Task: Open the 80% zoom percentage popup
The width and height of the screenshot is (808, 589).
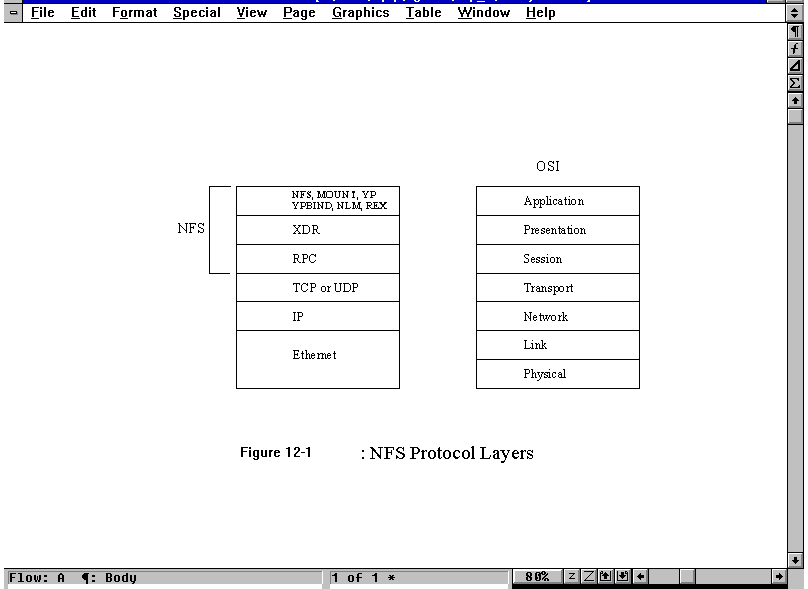Action: 537,577
